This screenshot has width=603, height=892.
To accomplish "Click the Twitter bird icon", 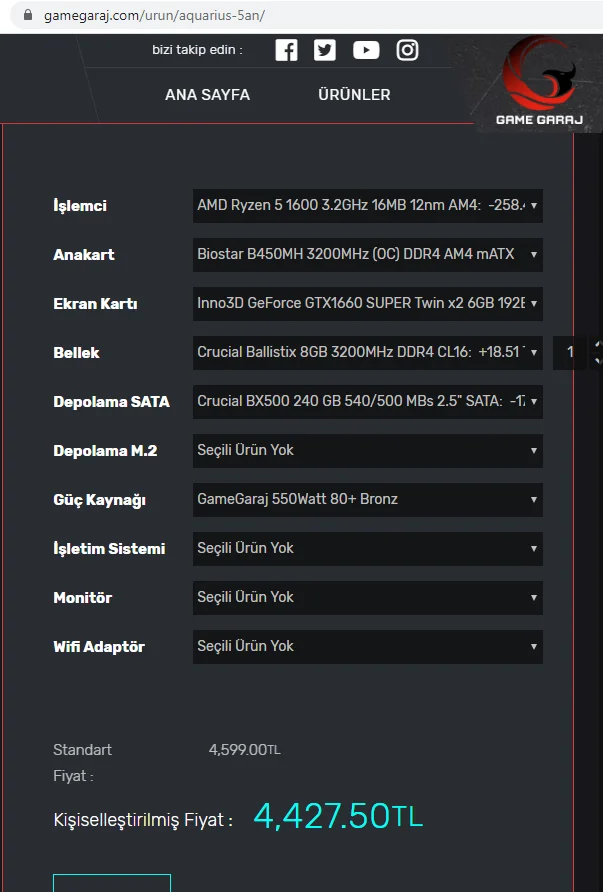I will click(325, 50).
